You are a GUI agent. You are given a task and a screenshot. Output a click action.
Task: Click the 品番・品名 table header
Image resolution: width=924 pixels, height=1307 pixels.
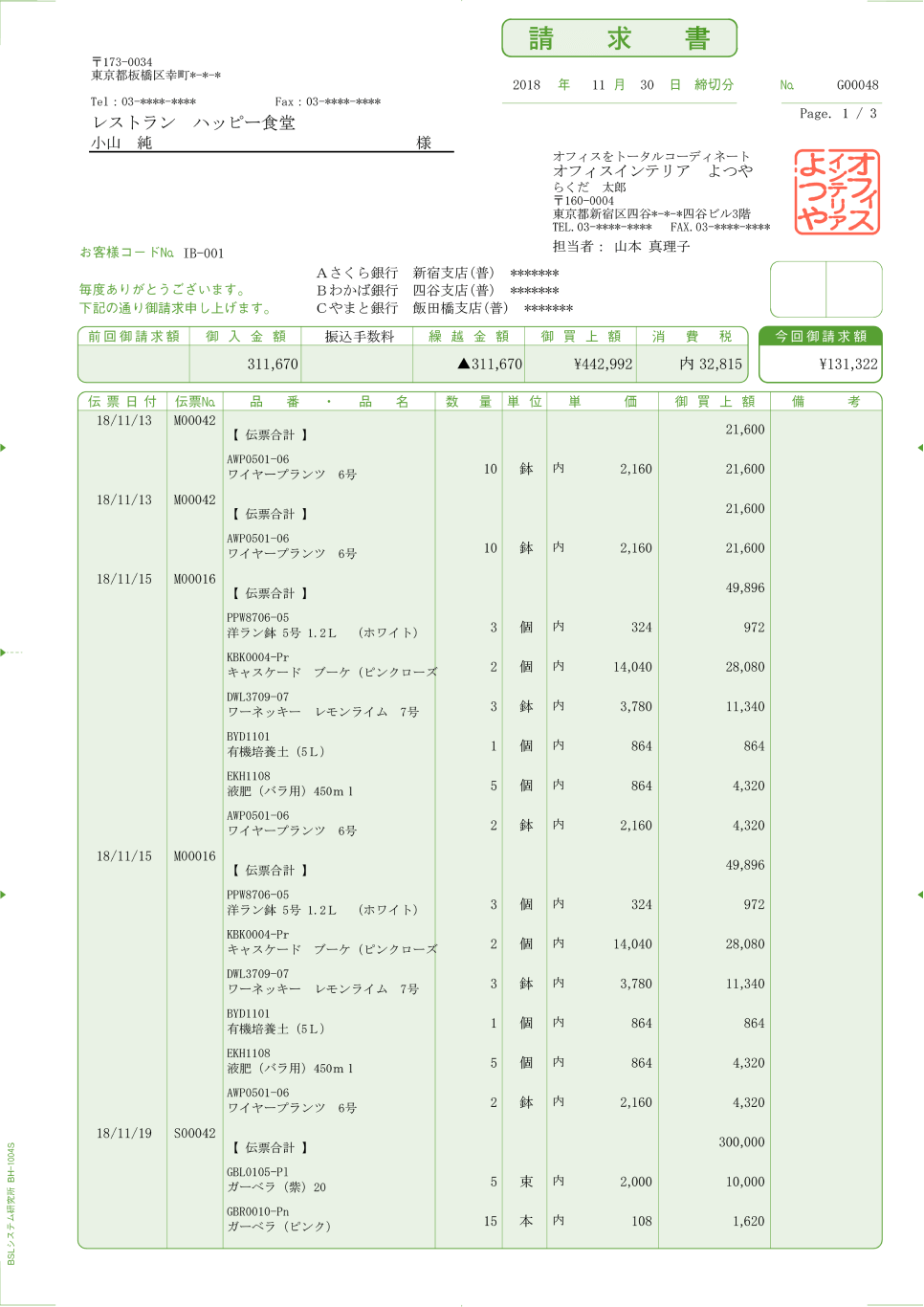[x=330, y=402]
